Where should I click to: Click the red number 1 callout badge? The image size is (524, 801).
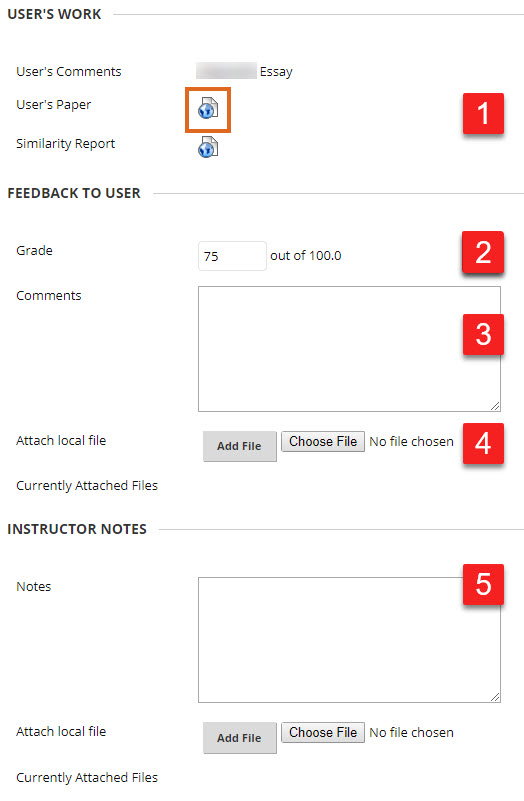[x=483, y=113]
